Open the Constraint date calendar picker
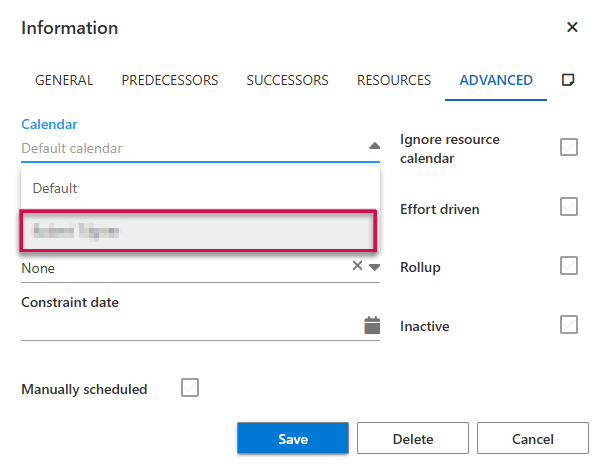 click(372, 326)
